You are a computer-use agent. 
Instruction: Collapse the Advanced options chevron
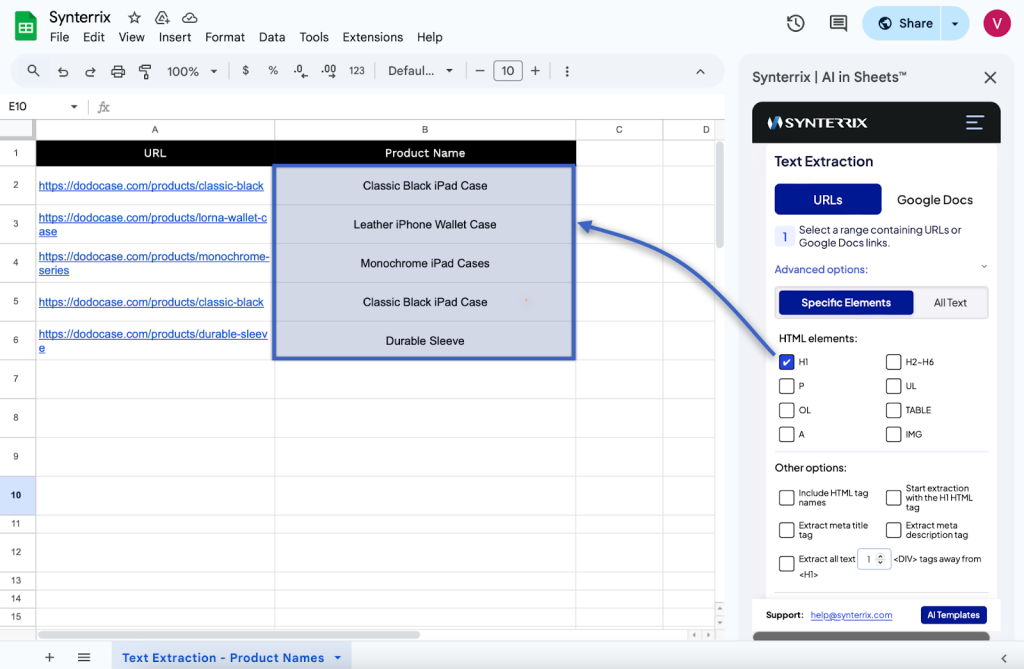click(x=984, y=267)
